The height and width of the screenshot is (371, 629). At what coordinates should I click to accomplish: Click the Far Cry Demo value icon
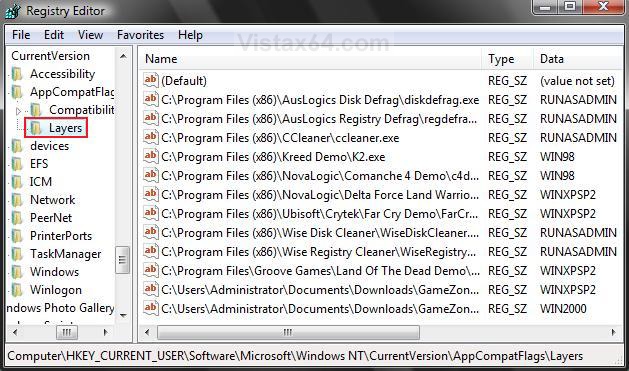(151, 213)
